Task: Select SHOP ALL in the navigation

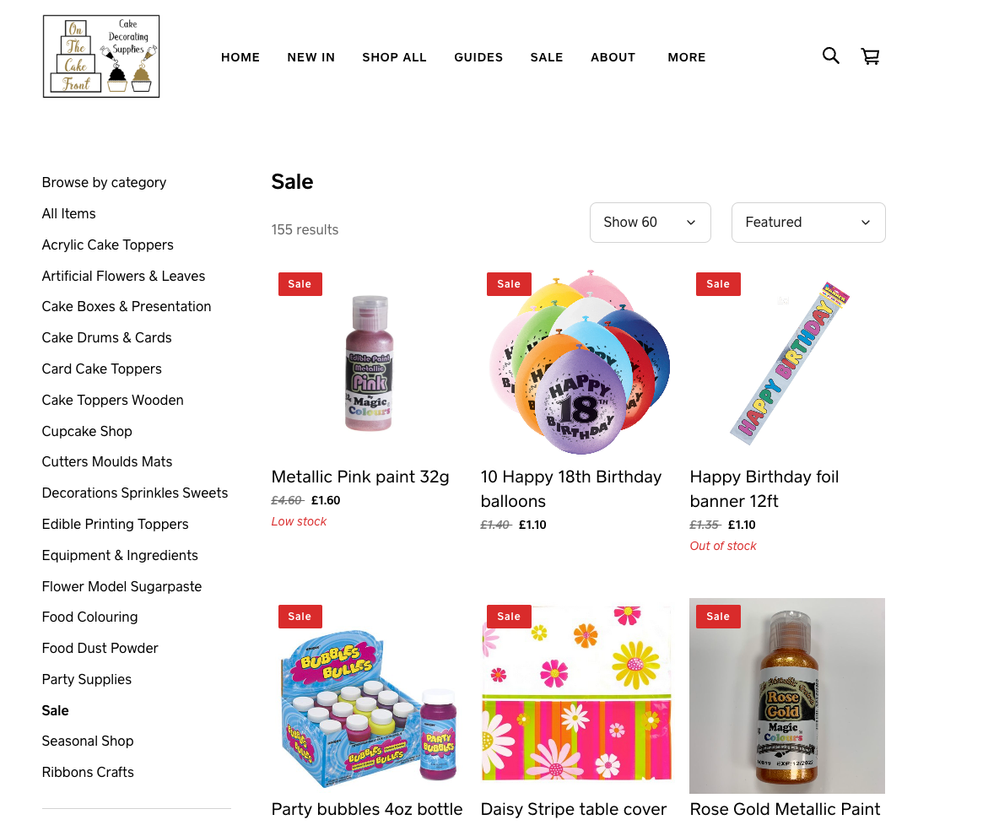Action: 394,57
